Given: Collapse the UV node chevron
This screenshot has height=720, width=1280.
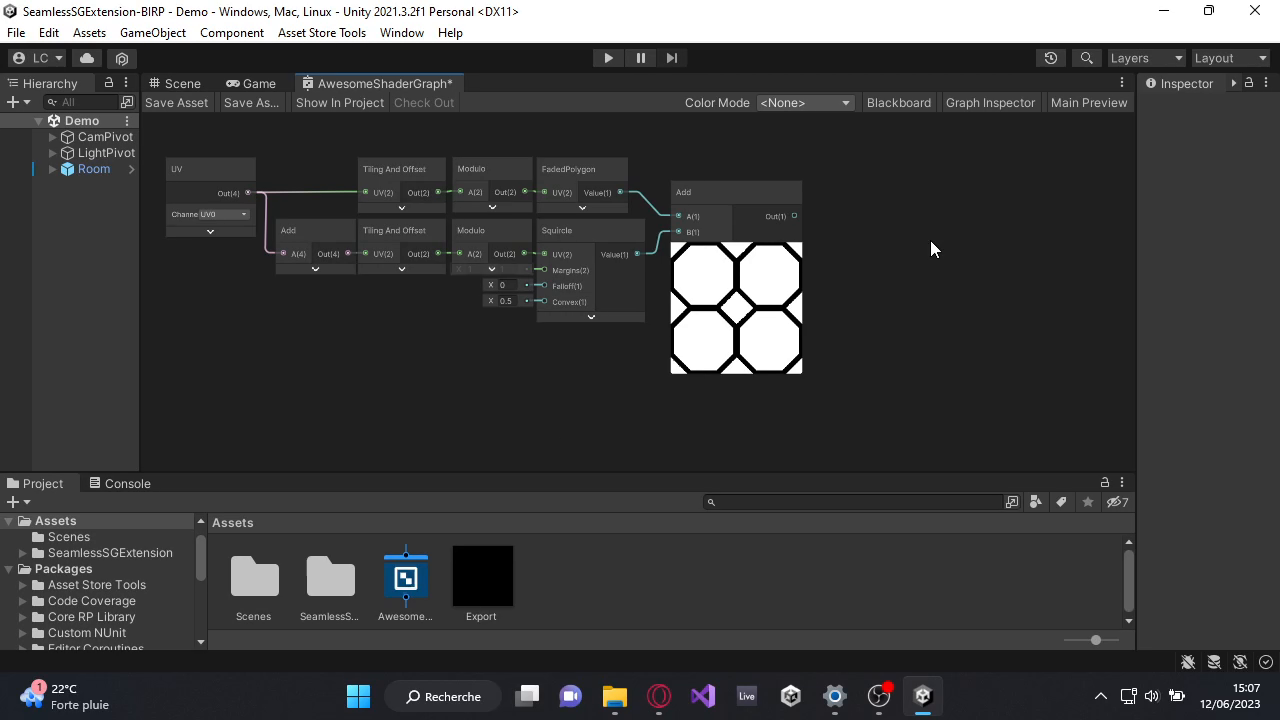Looking at the screenshot, I should [210, 232].
